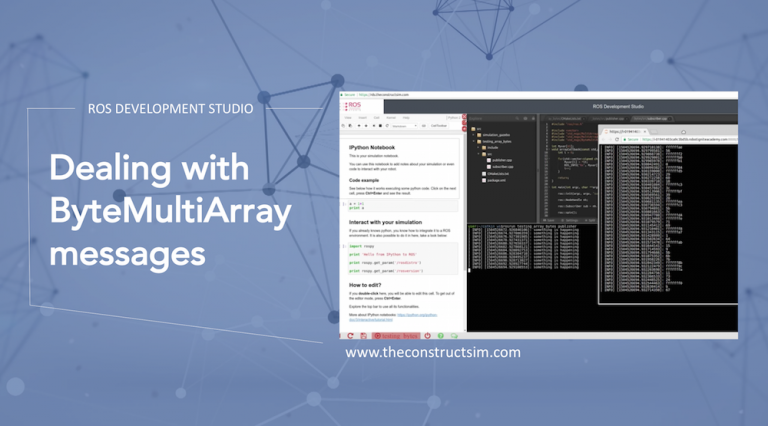
Task: Open the Cell menu in the notebook
Action: (x=377, y=118)
